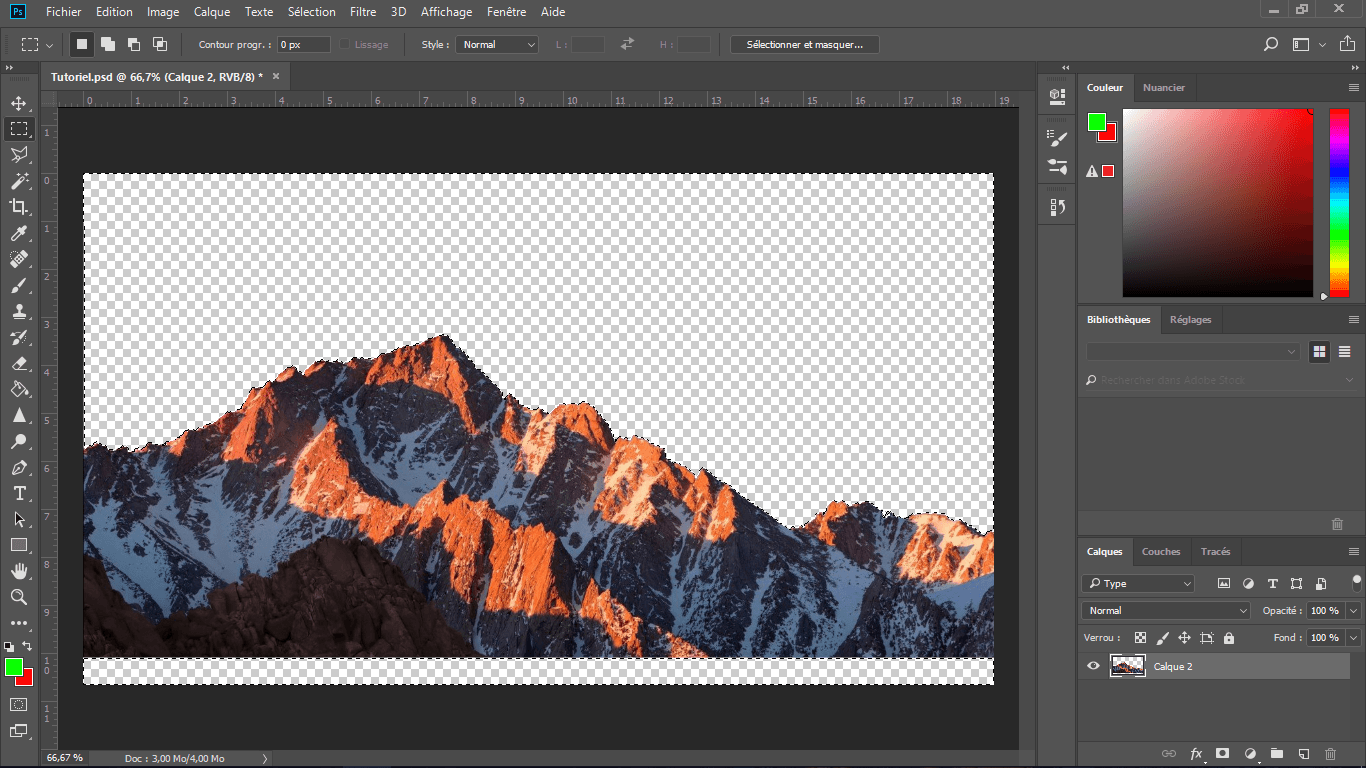Enable the Lissage checkbox
The image size is (1366, 768).
[345, 45]
